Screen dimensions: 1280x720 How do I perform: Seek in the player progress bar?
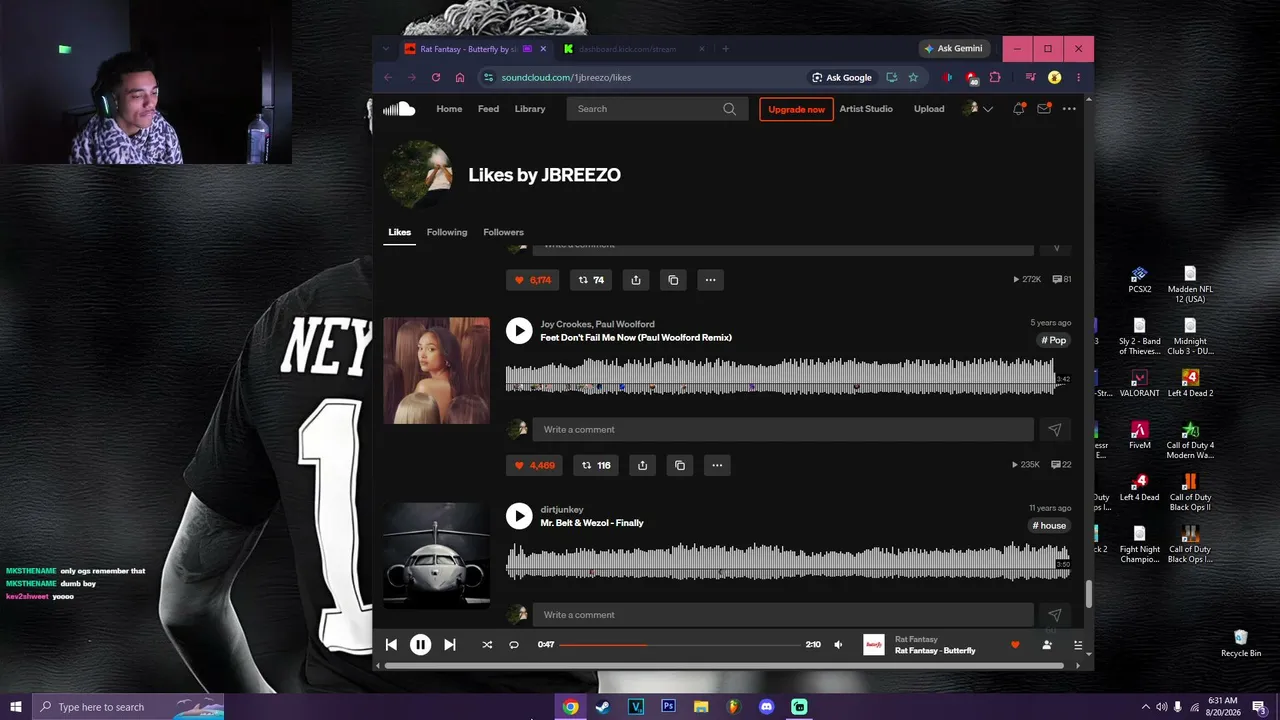click(x=680, y=645)
